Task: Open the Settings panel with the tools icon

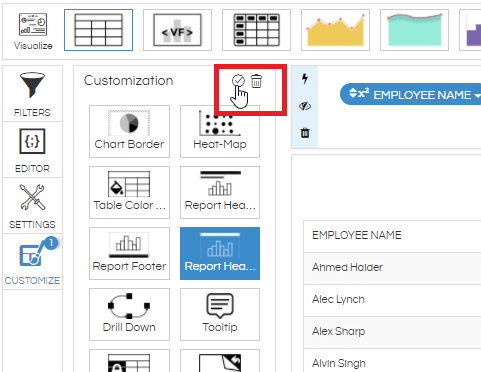Action: coord(32,206)
